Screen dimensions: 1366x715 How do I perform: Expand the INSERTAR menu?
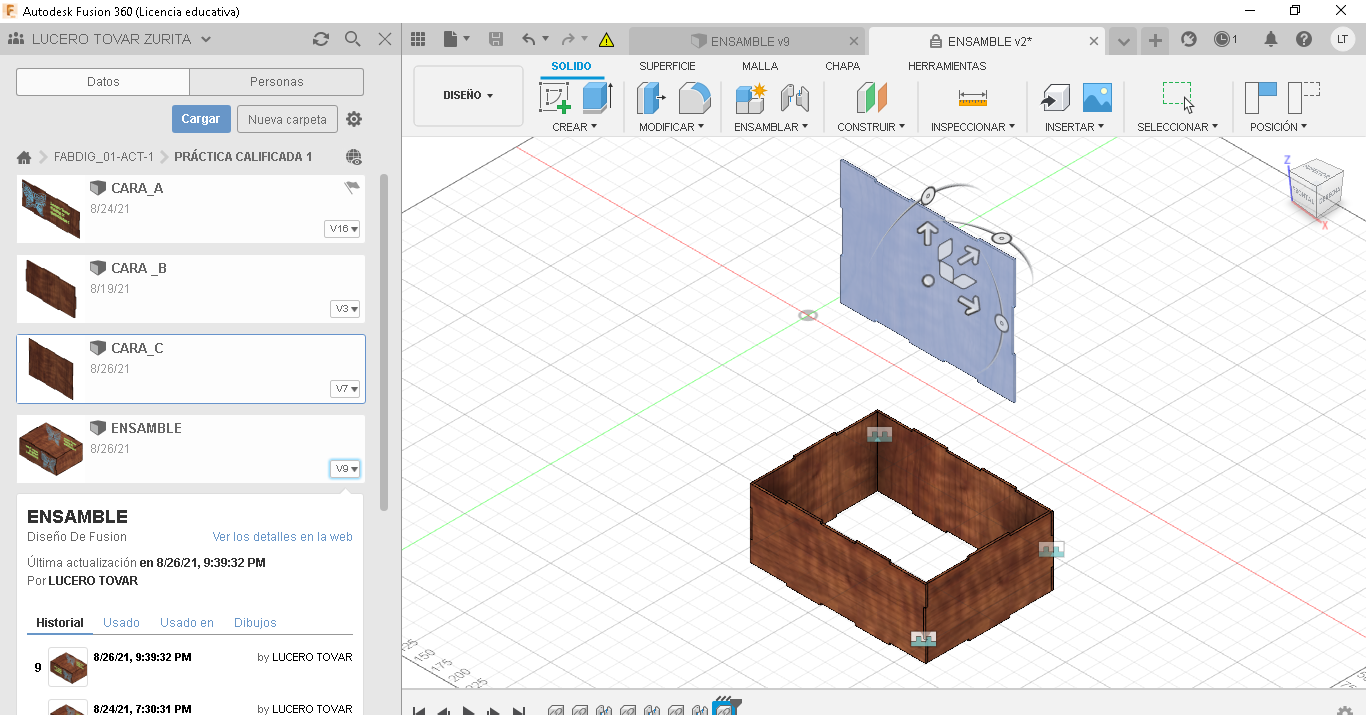pyautogui.click(x=1075, y=127)
